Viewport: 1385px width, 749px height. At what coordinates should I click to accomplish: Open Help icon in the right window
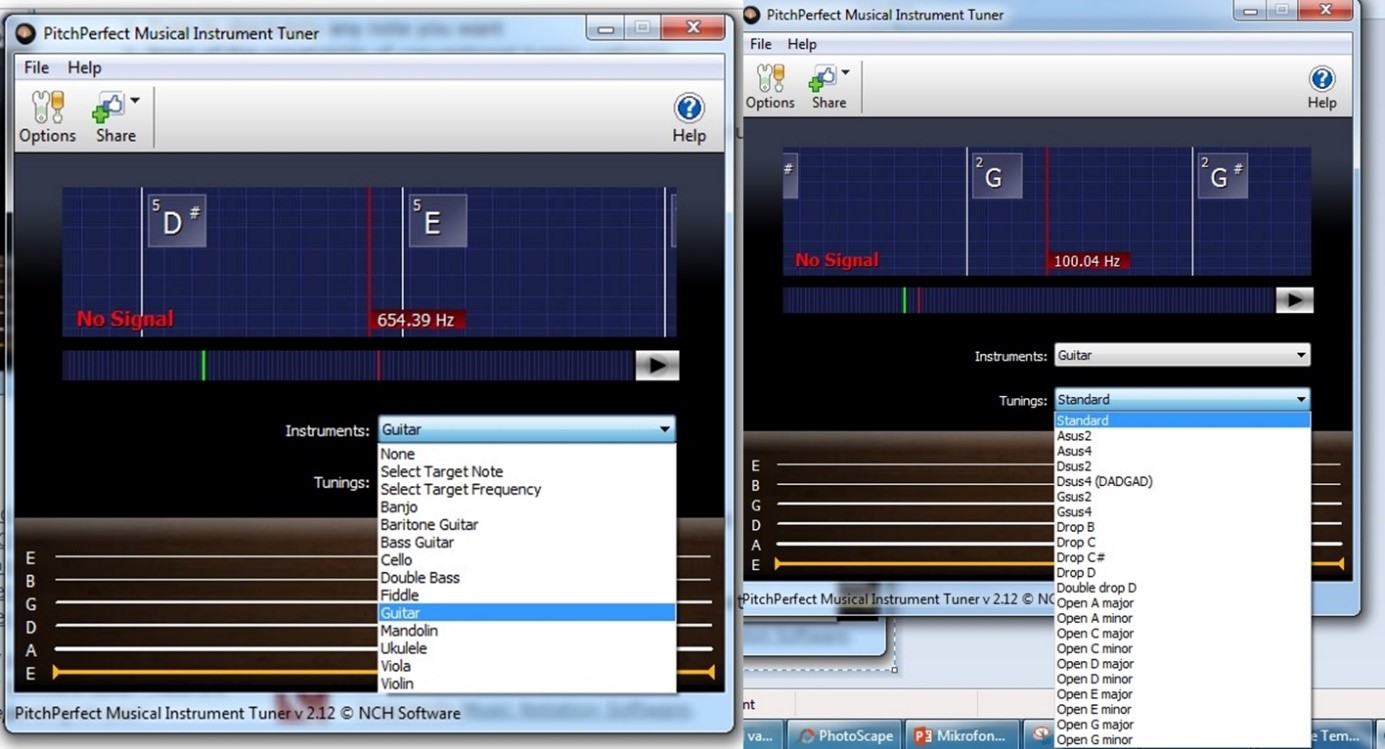(x=1321, y=86)
